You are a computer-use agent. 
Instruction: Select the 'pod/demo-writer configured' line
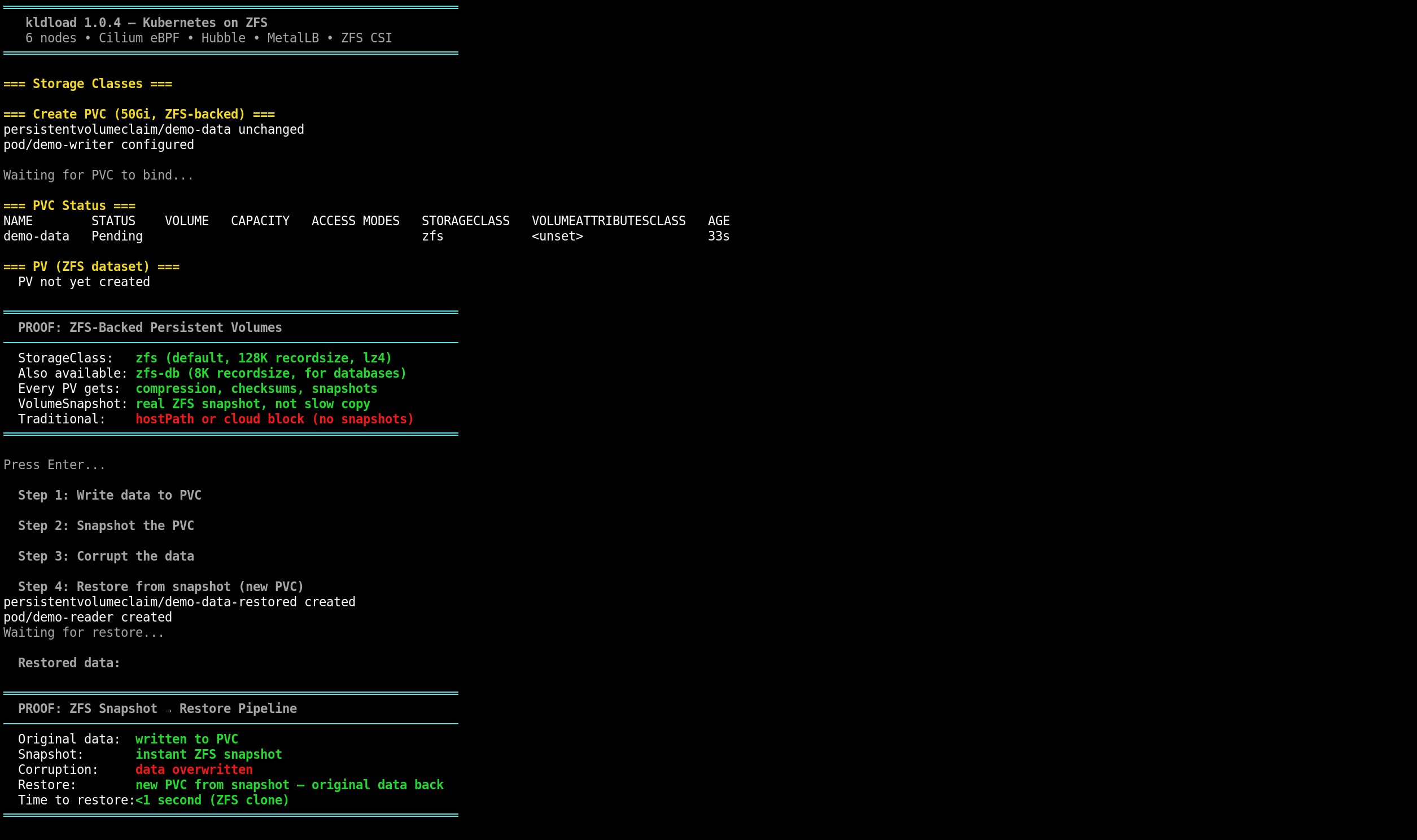pyautogui.click(x=99, y=145)
